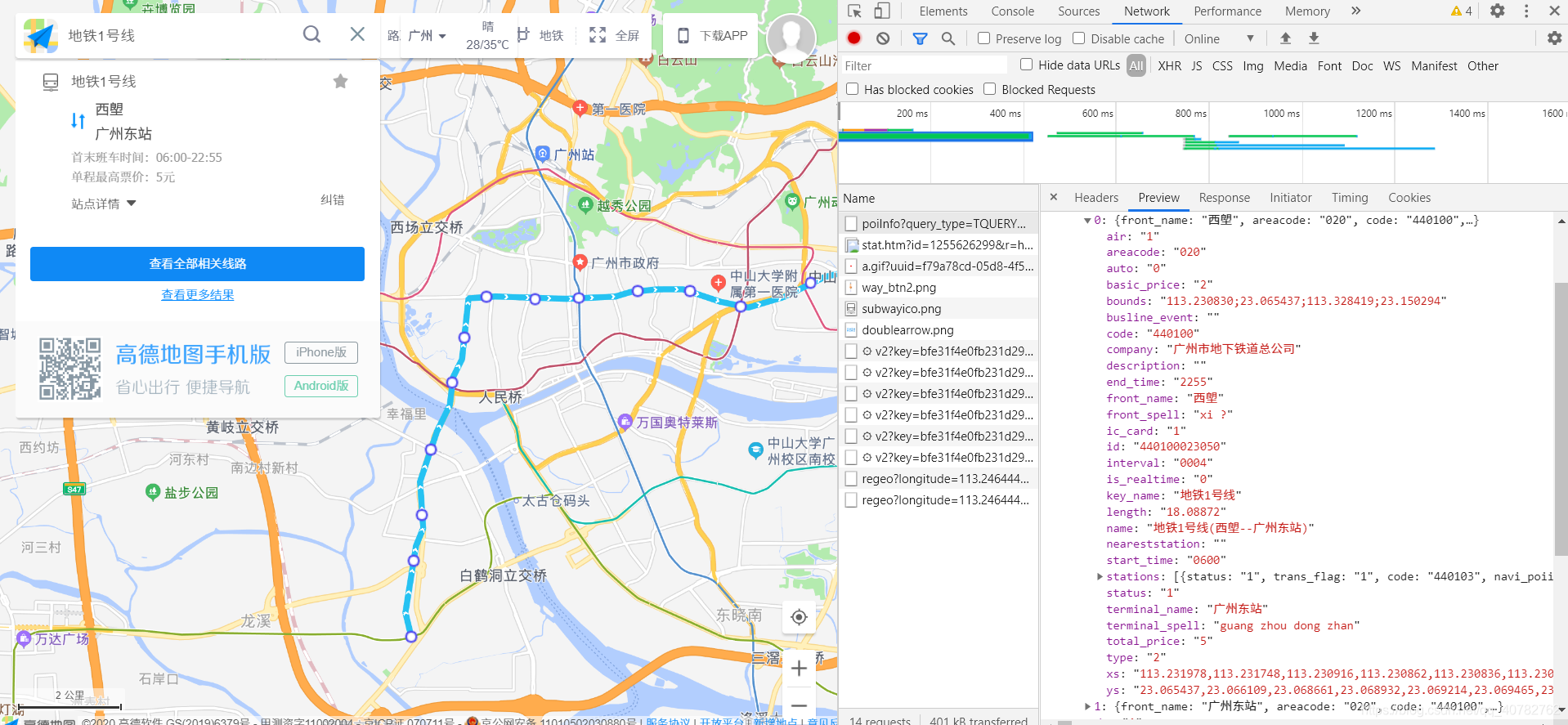Select the XHR filter type
1568x725 pixels.
(1169, 66)
